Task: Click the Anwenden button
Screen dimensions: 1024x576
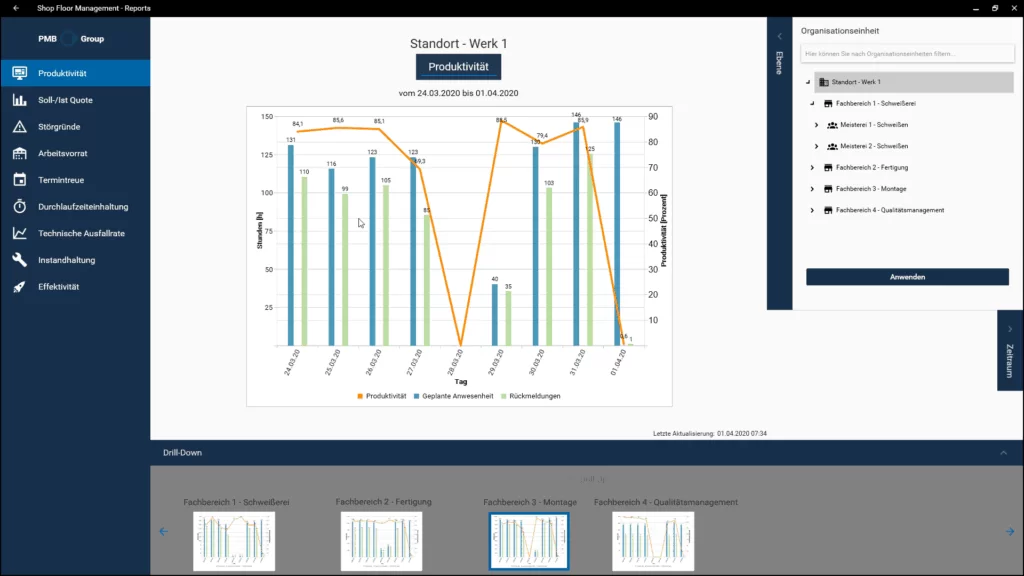Action: tap(907, 277)
